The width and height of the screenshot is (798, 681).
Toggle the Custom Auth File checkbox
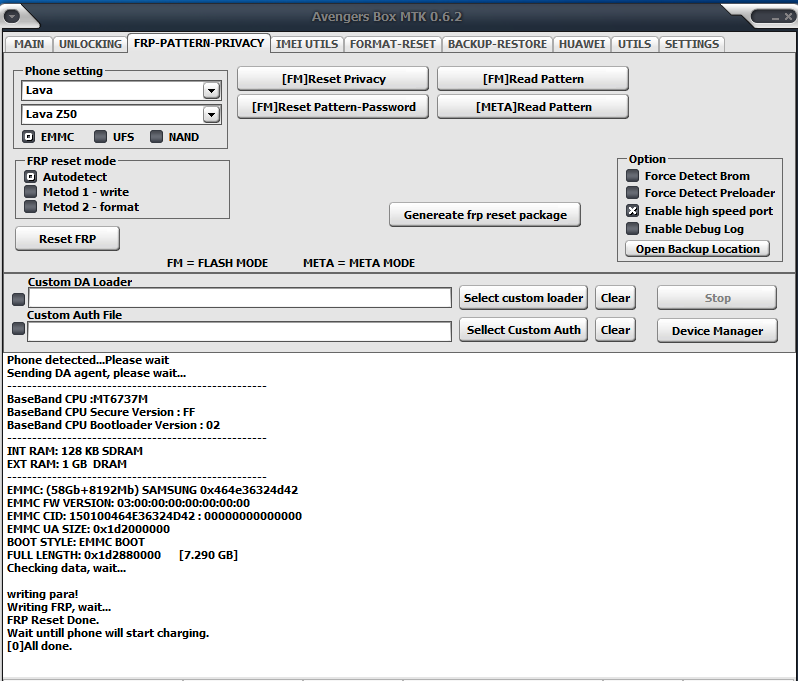pos(18,329)
